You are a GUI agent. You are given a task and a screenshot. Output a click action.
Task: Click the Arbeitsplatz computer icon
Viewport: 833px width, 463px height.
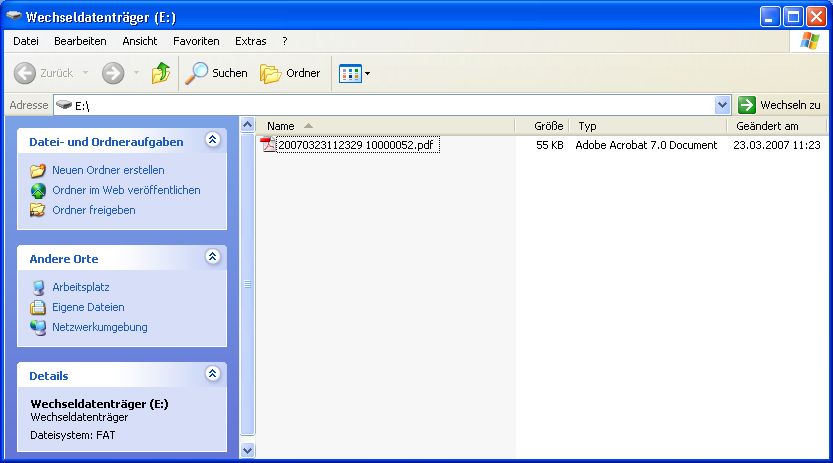pyautogui.click(x=38, y=287)
